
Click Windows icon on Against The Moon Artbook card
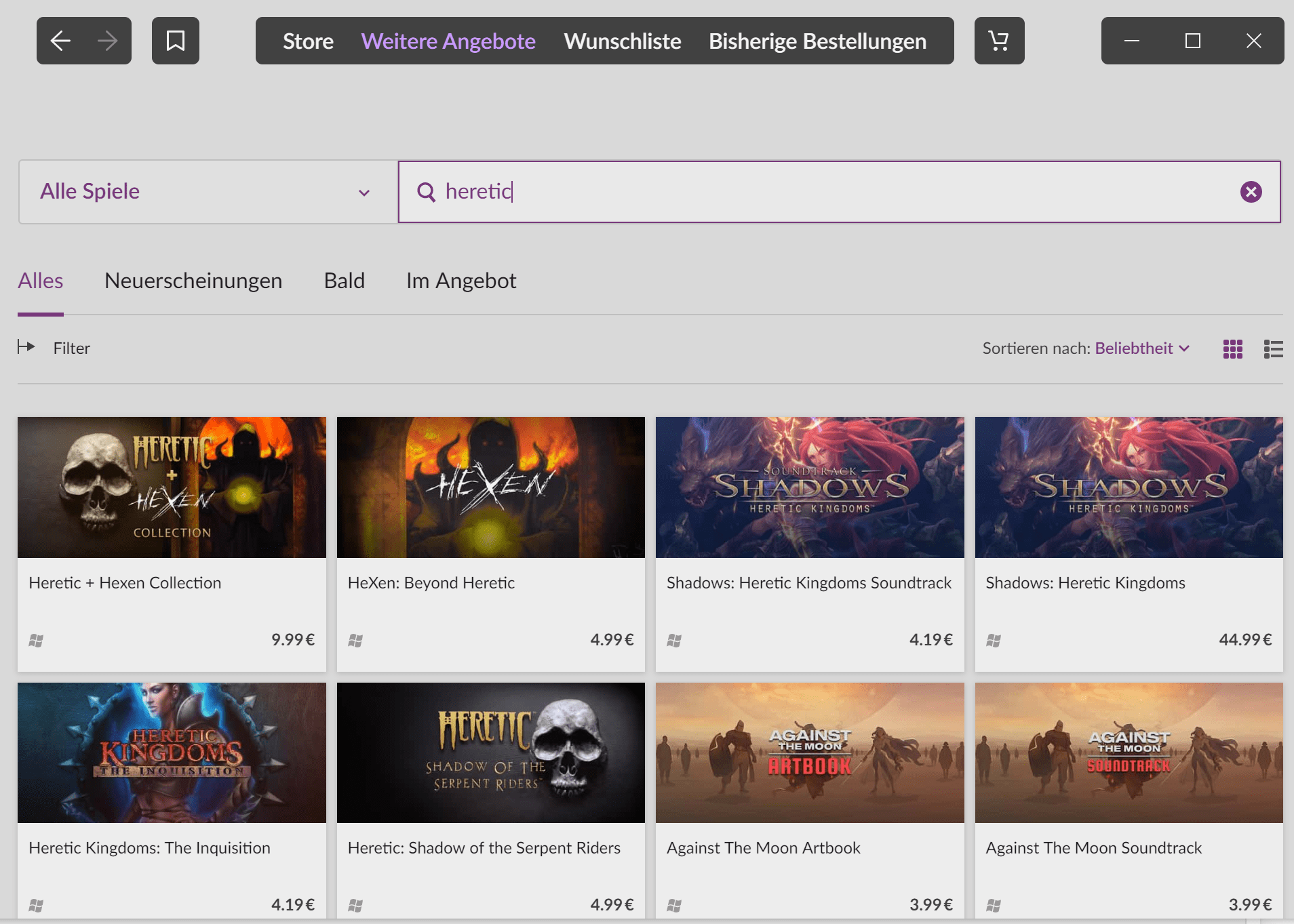tap(674, 905)
